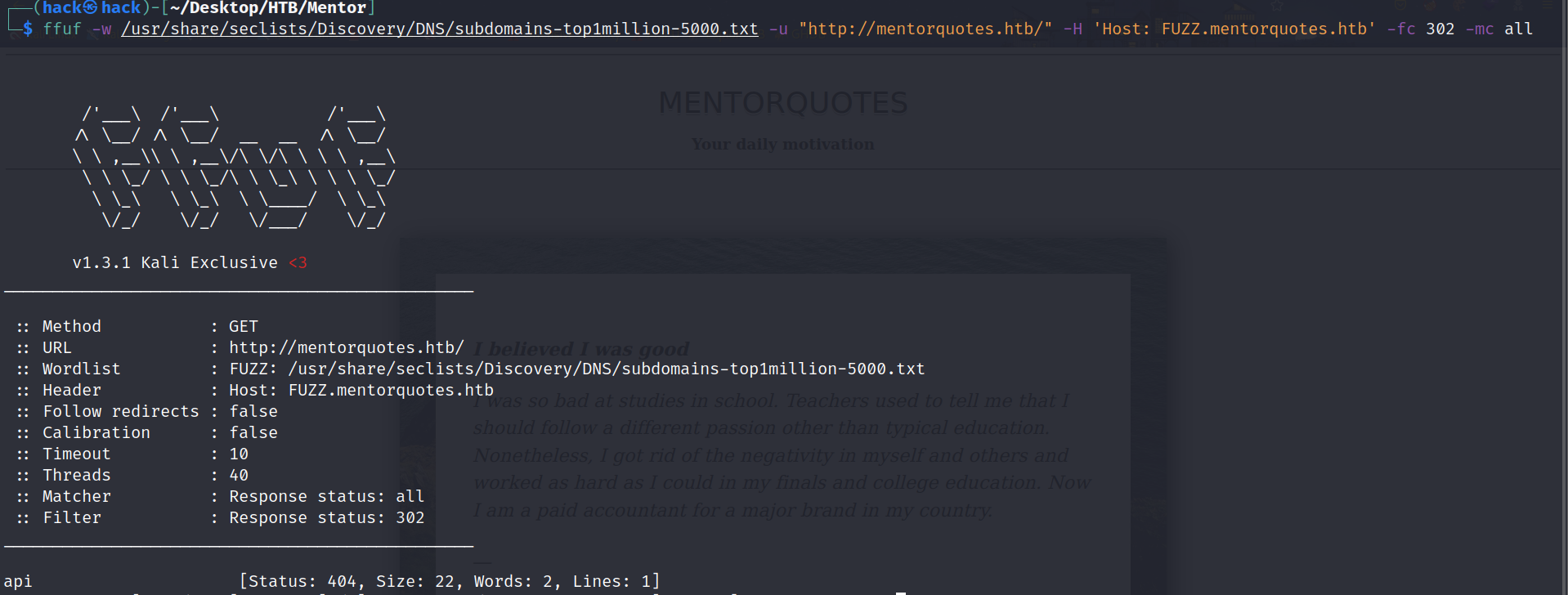Click the 'Host: FUZZ.mentorquotes.htb' header argument in the command
The height and width of the screenshot is (595, 1568).
[x=1234, y=29]
